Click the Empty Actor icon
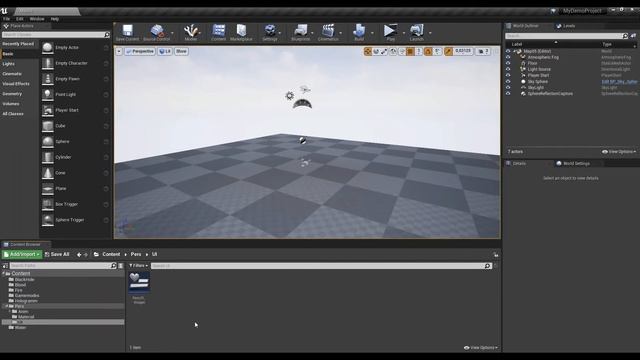The width and height of the screenshot is (640, 360). pyautogui.click(x=48, y=48)
